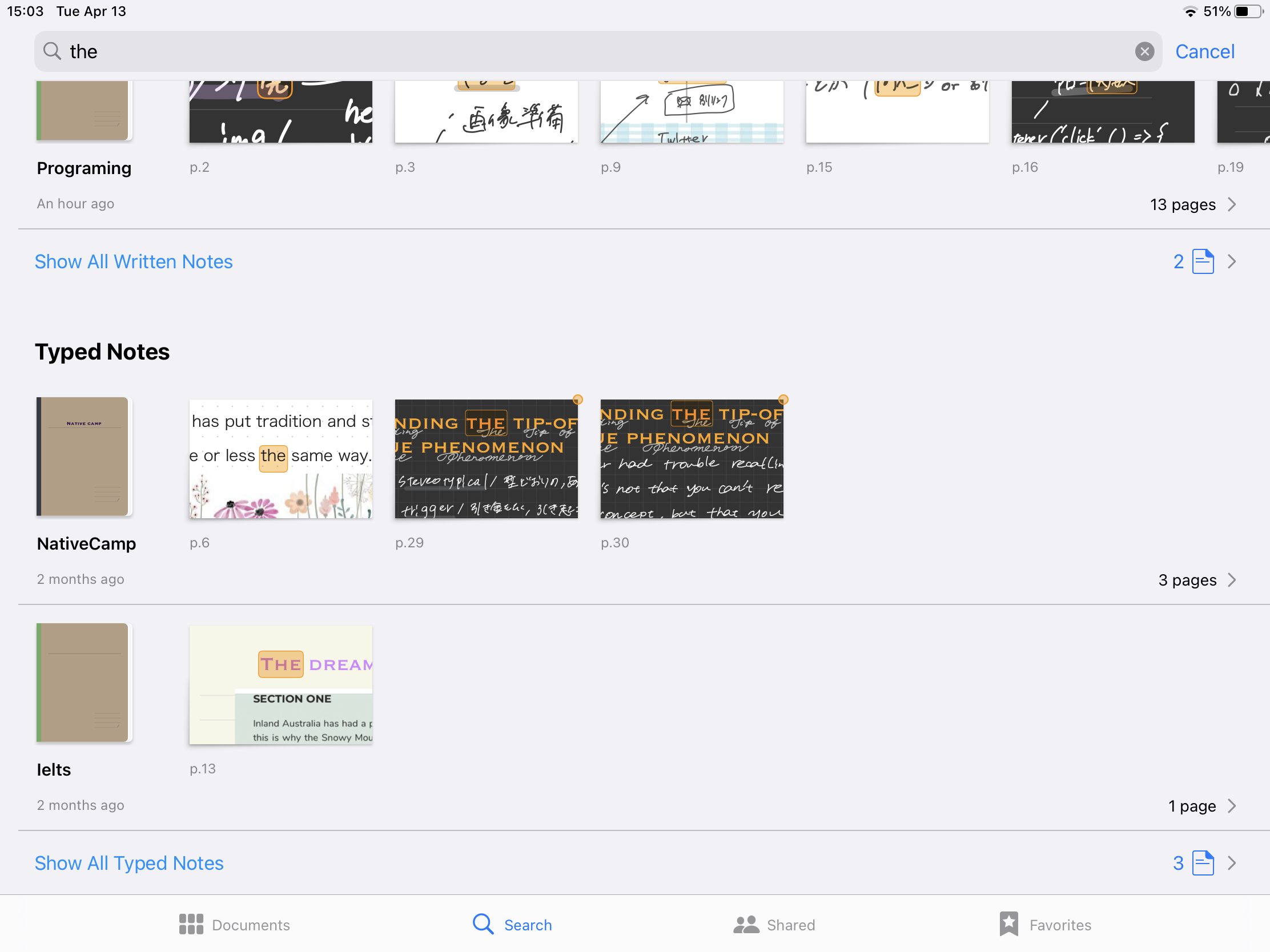Expand Ielts 1 page results

tap(1201, 806)
